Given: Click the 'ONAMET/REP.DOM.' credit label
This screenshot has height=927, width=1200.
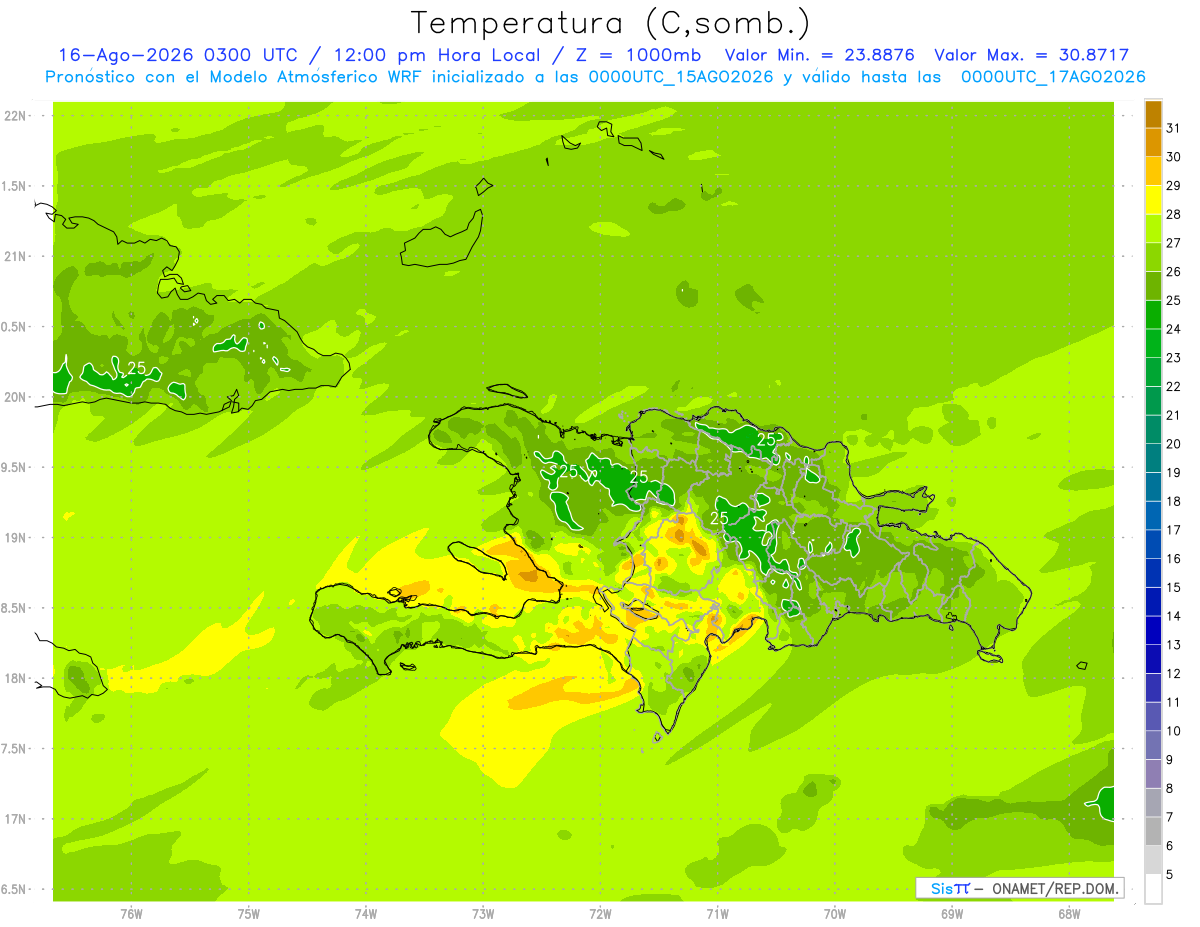Looking at the screenshot, I should tap(1055, 888).
